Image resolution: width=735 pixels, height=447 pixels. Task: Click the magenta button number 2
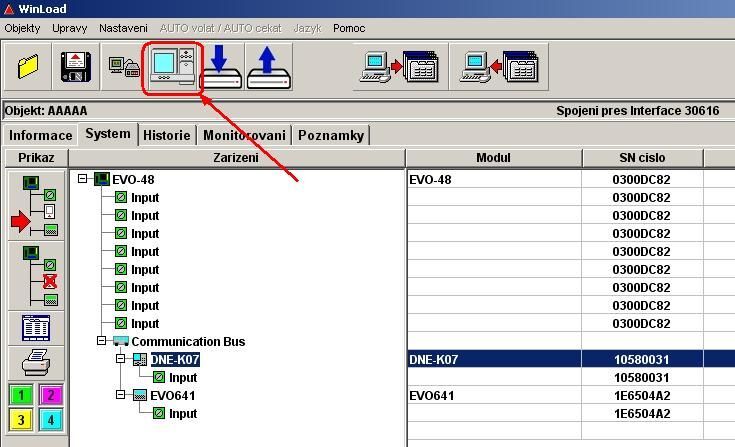tap(51, 395)
